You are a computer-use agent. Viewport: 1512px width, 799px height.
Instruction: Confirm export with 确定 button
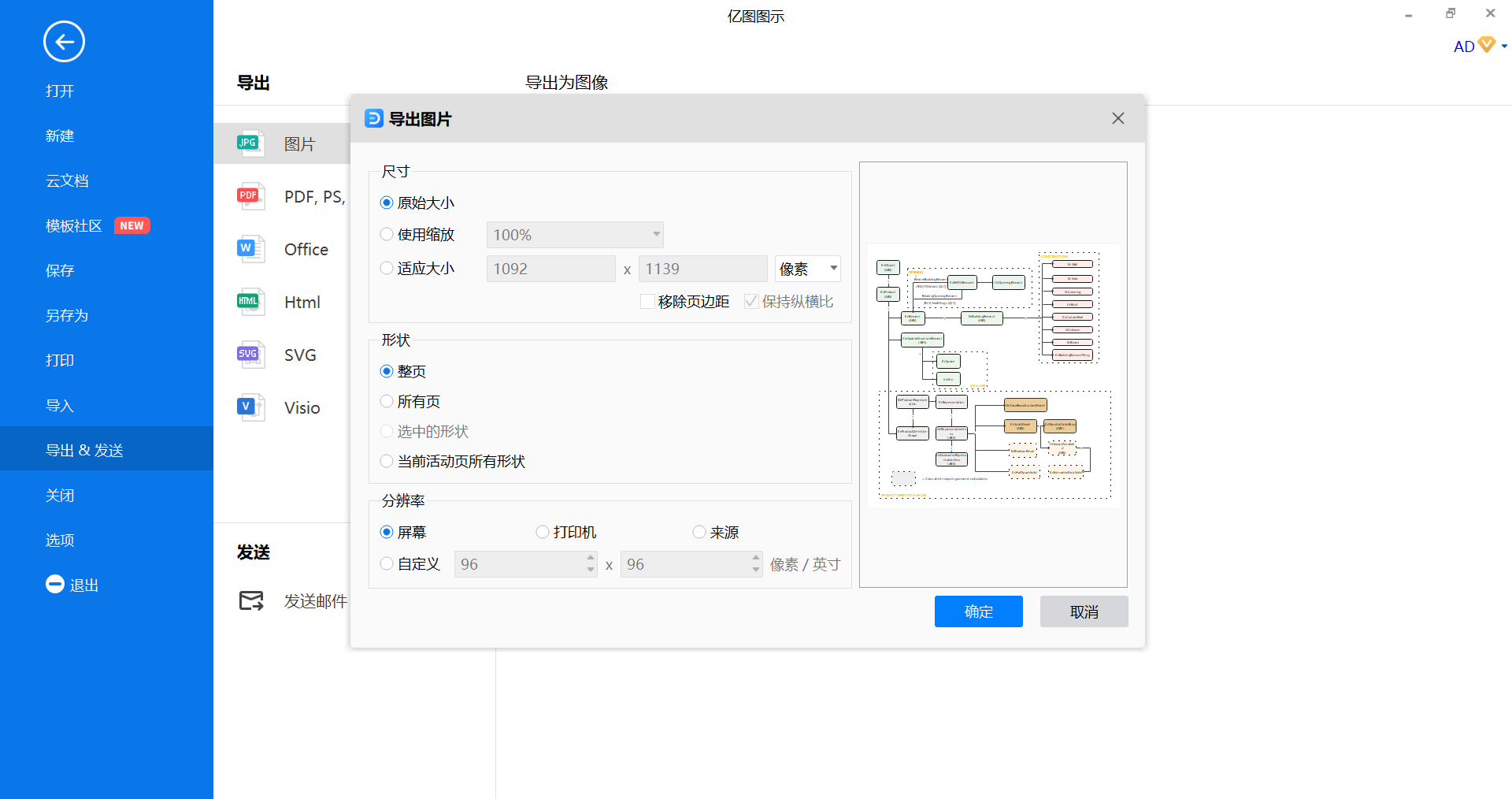(x=979, y=611)
